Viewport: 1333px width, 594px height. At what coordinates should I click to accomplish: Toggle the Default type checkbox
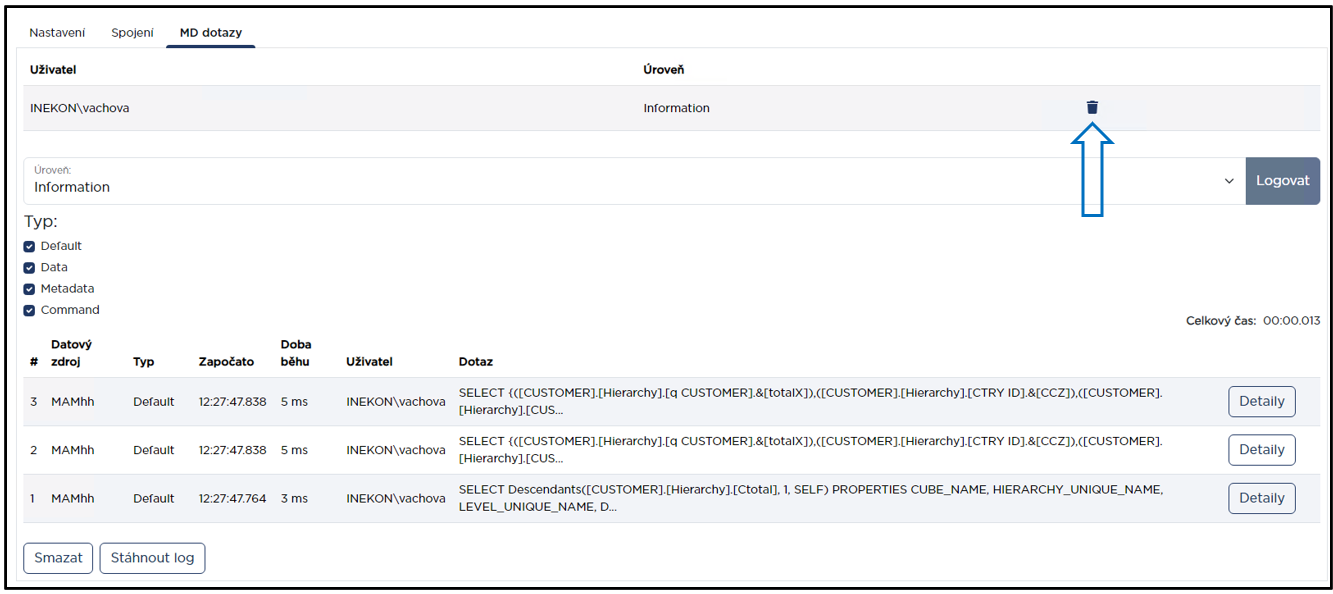tap(29, 246)
